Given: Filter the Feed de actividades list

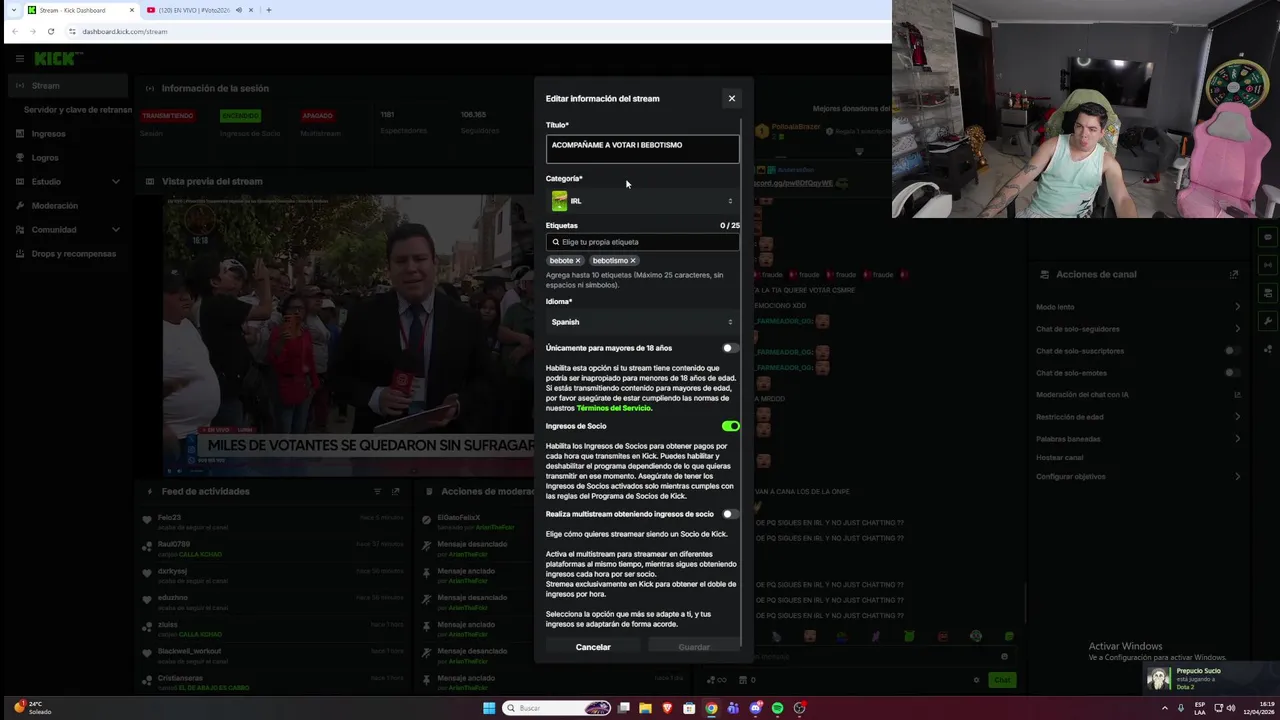Looking at the screenshot, I should 377,492.
